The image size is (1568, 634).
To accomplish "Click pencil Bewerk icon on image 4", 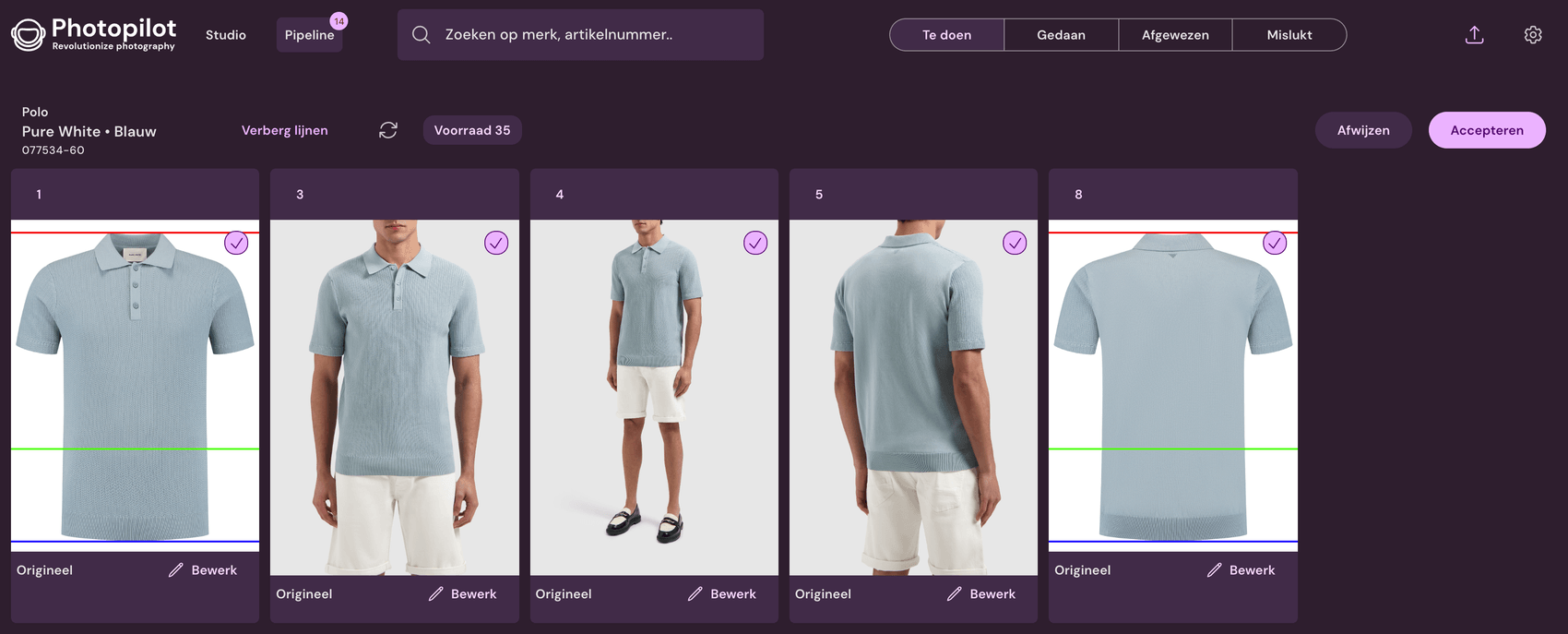I will coord(695,594).
